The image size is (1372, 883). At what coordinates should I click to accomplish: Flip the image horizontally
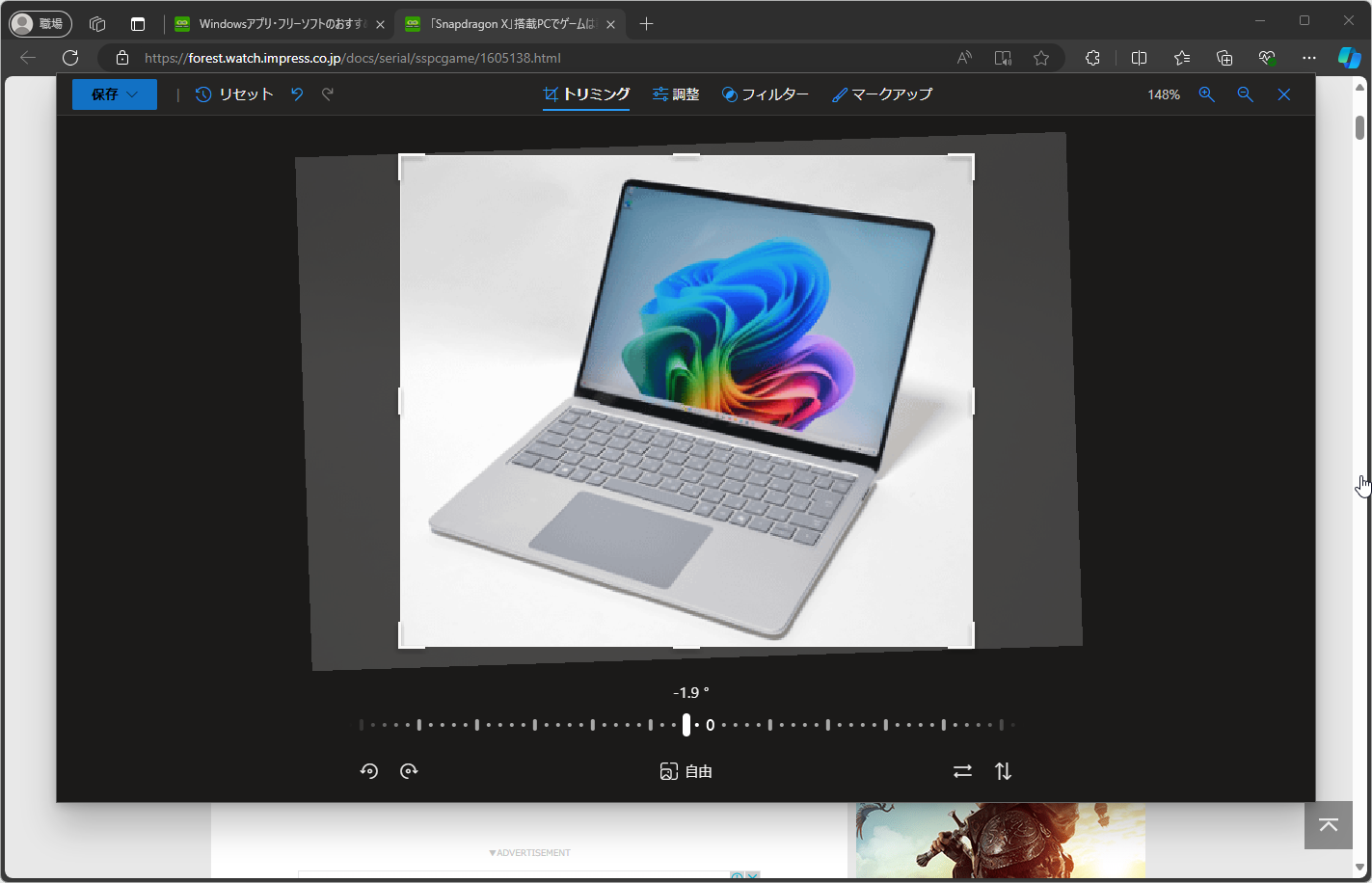pos(962,771)
